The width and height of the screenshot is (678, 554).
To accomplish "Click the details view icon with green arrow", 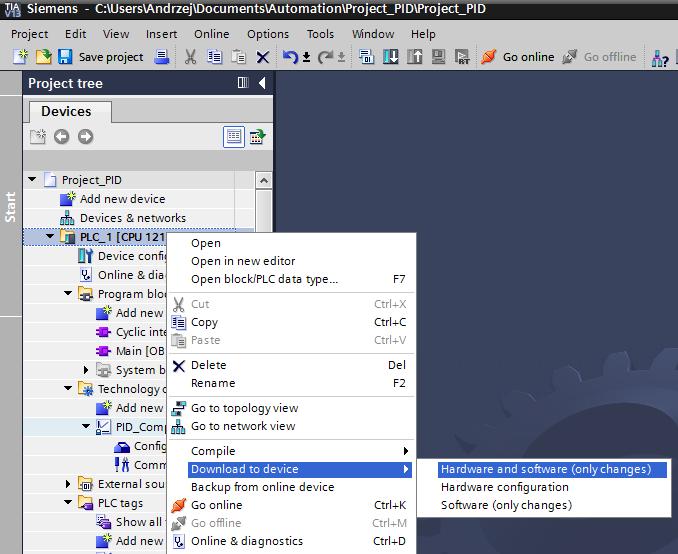I will [x=257, y=137].
